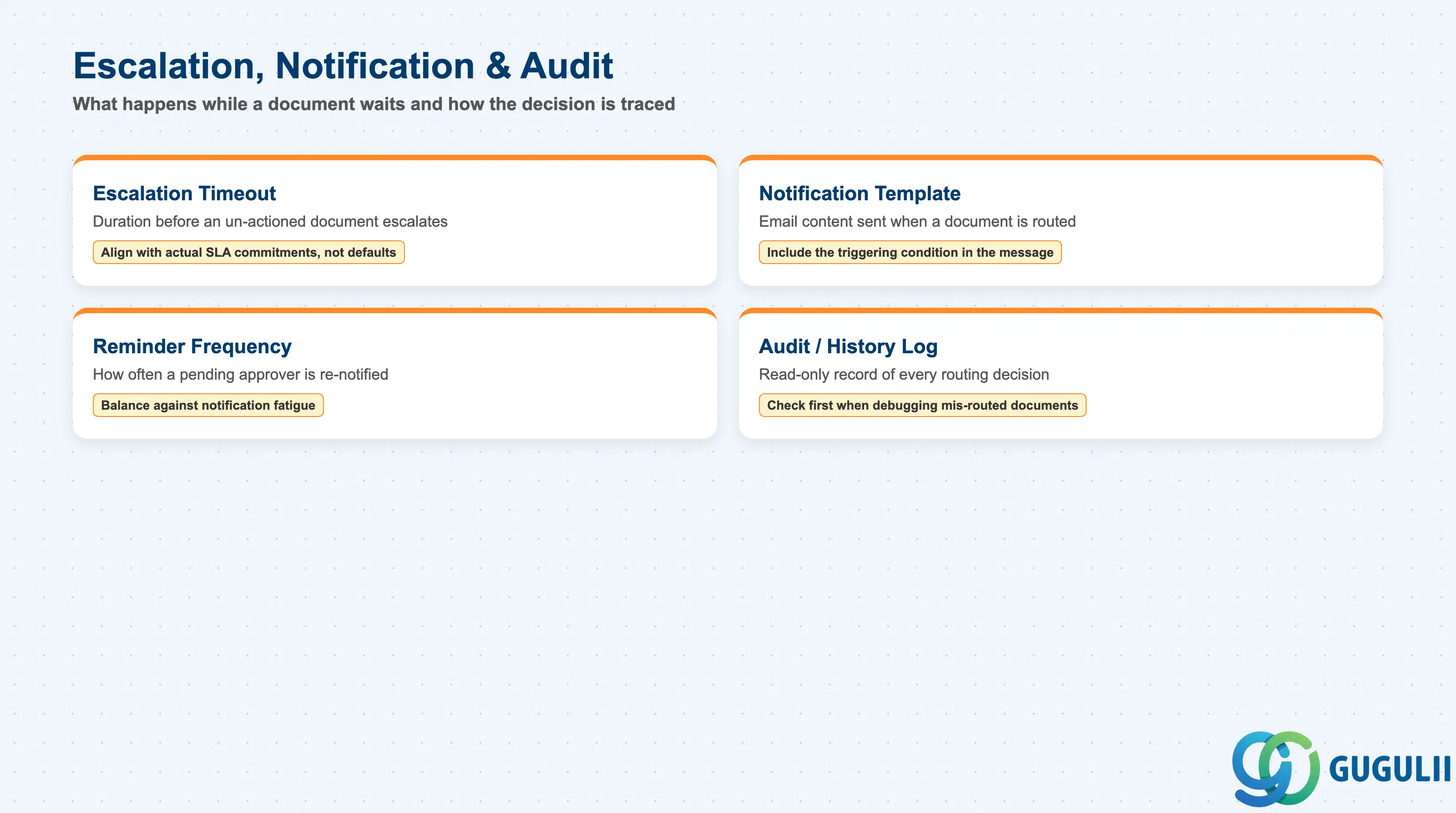Click orange top bar of Escalation Timeout card
The image size is (1456, 813).
[x=394, y=158]
